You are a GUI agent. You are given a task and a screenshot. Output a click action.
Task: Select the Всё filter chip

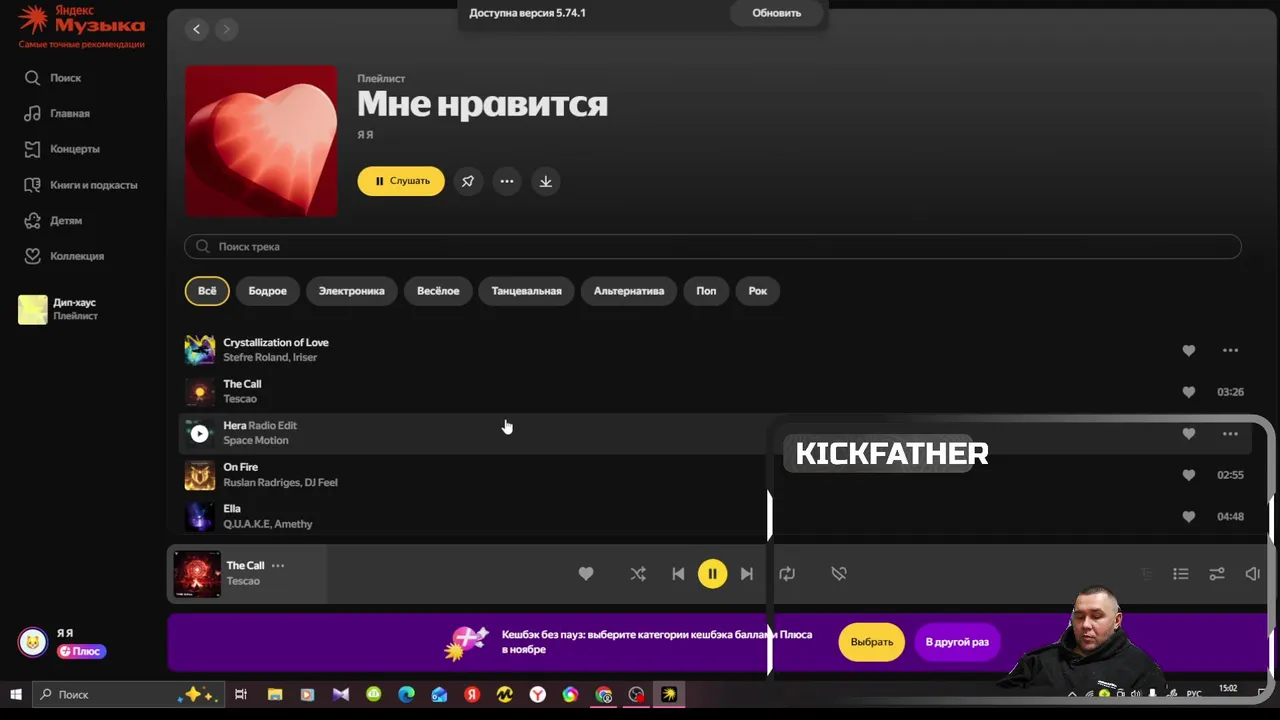coord(207,291)
